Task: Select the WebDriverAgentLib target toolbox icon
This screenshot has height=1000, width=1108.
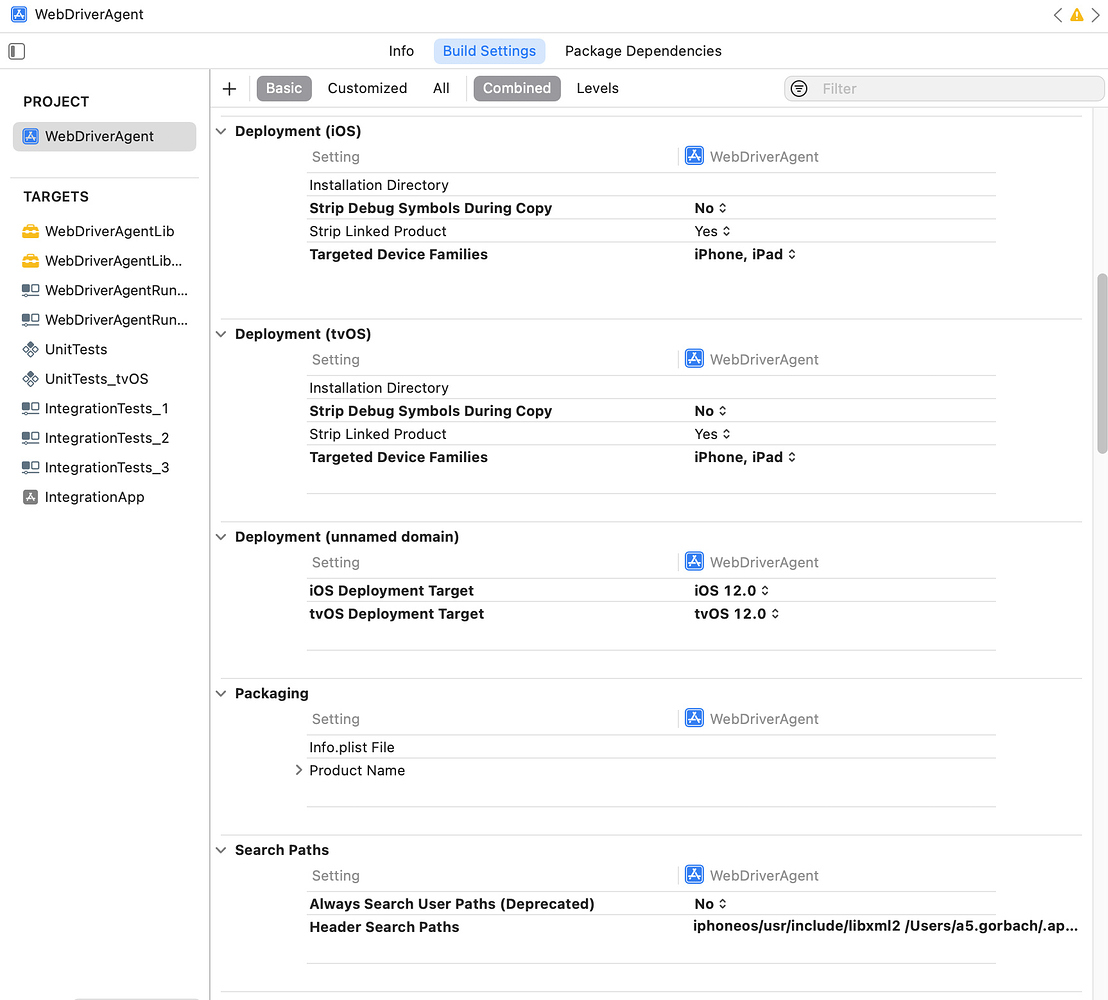Action: (x=30, y=231)
